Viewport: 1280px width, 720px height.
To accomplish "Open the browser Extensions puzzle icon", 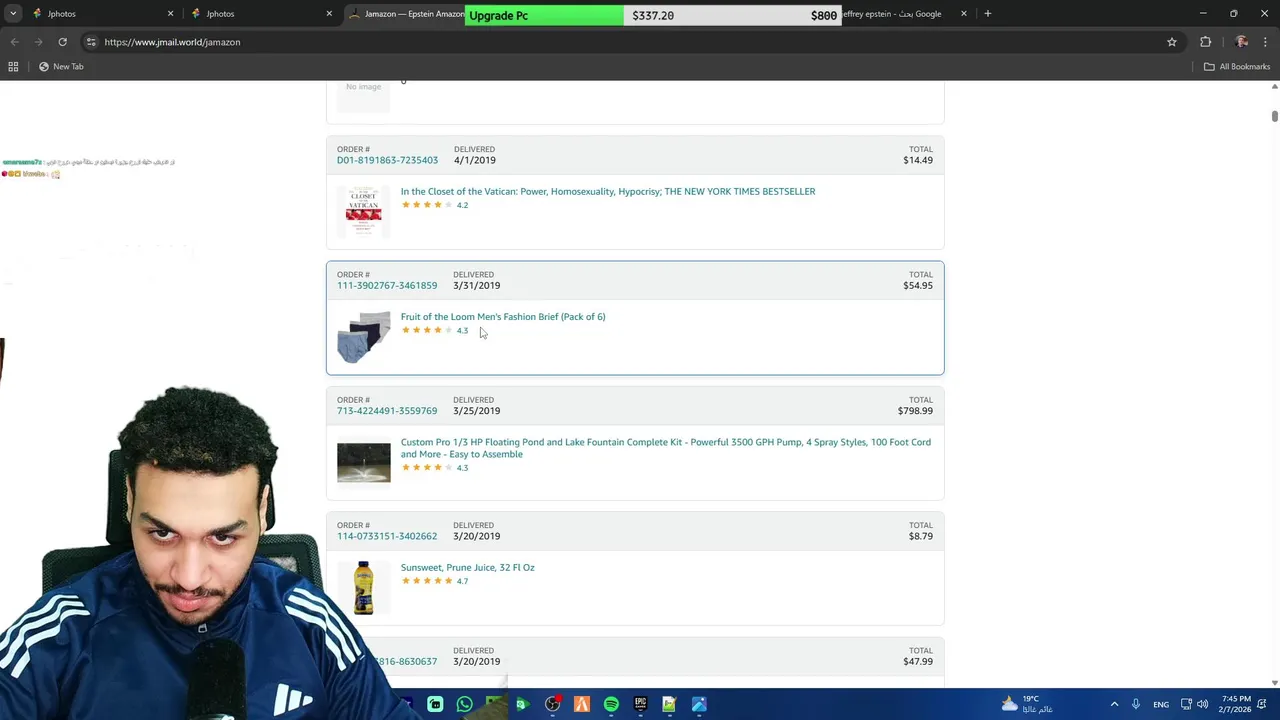I will (x=1205, y=42).
